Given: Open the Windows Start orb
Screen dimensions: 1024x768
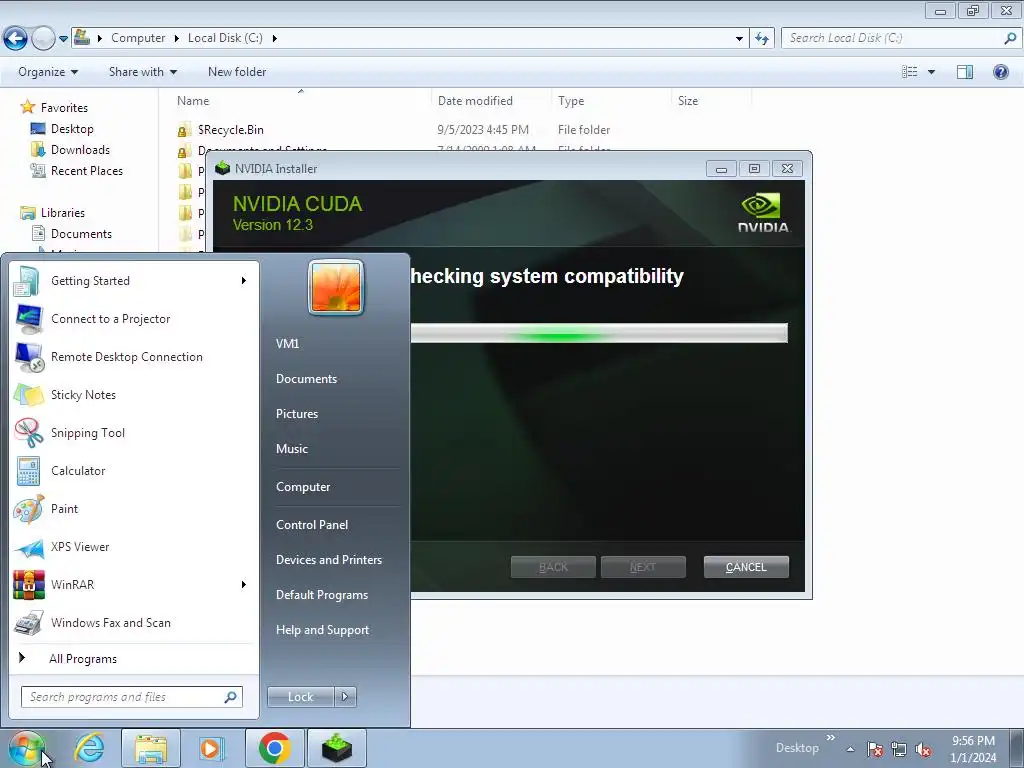Looking at the screenshot, I should tap(26, 748).
